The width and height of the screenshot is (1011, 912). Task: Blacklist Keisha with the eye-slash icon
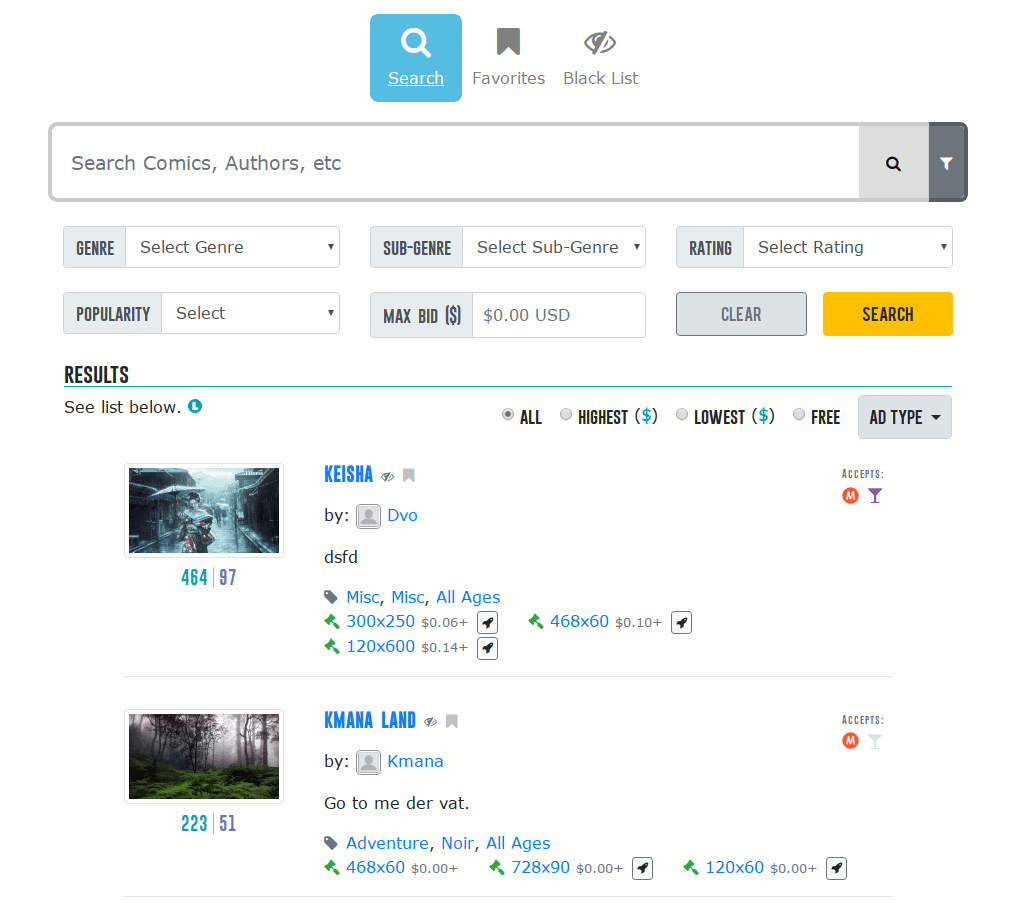tap(387, 477)
